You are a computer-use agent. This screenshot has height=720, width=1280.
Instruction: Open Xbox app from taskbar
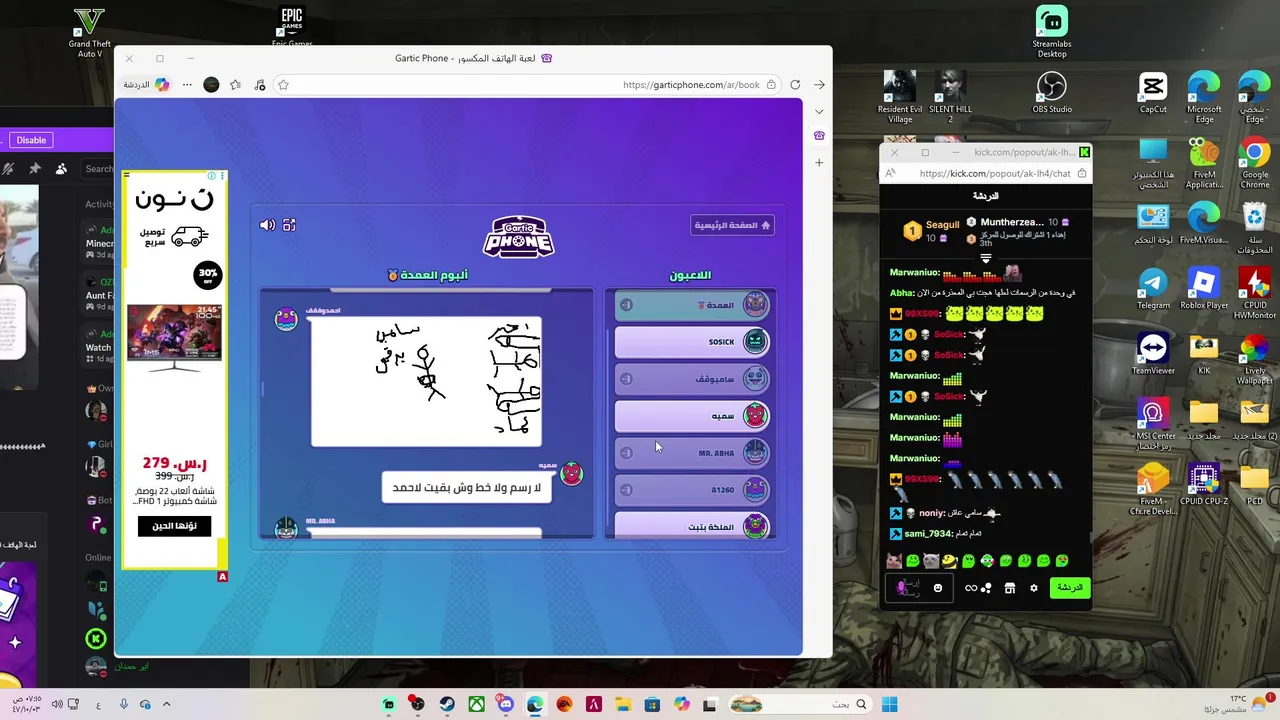click(x=477, y=705)
